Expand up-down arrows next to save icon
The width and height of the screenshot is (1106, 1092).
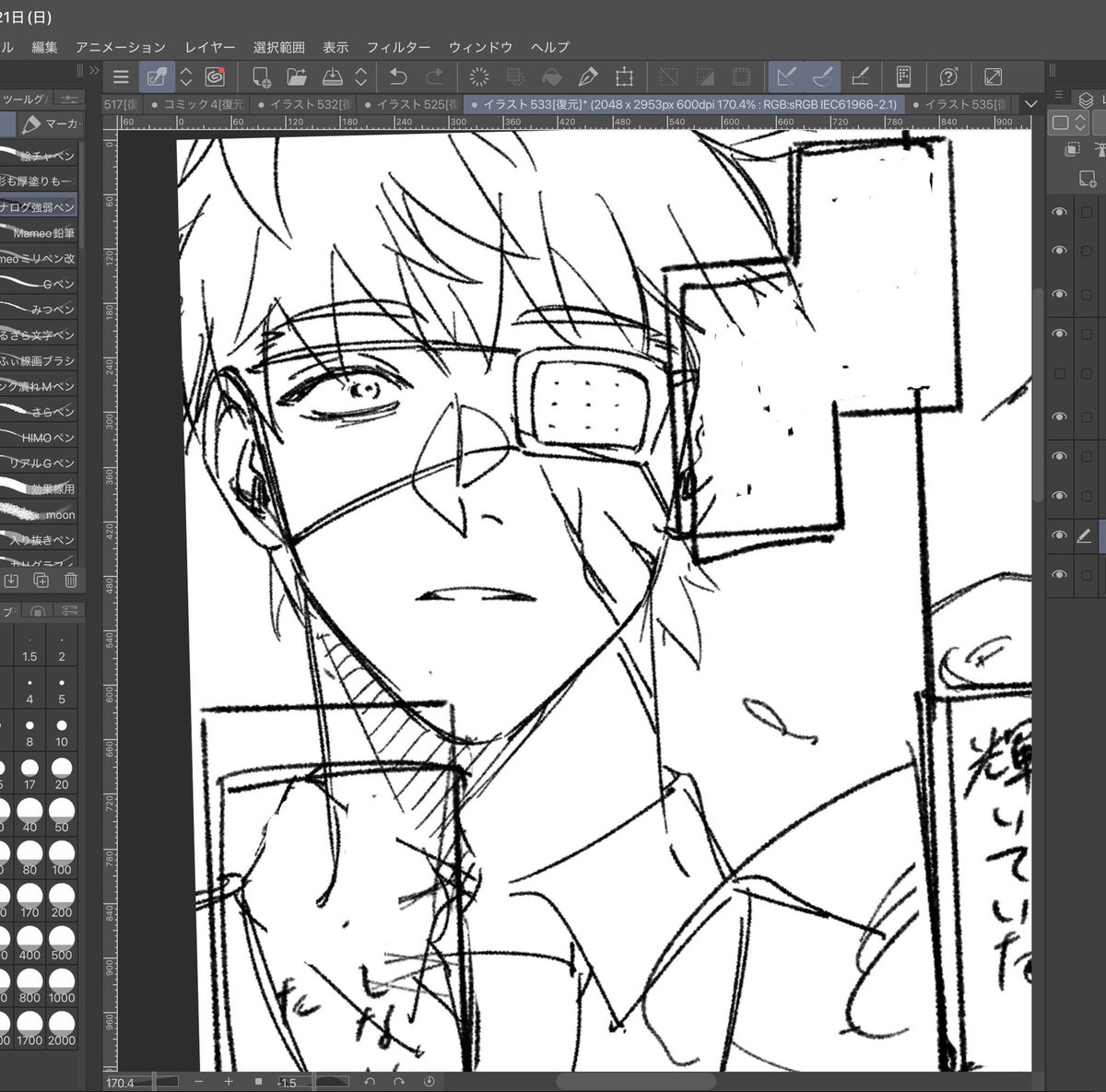point(361,77)
